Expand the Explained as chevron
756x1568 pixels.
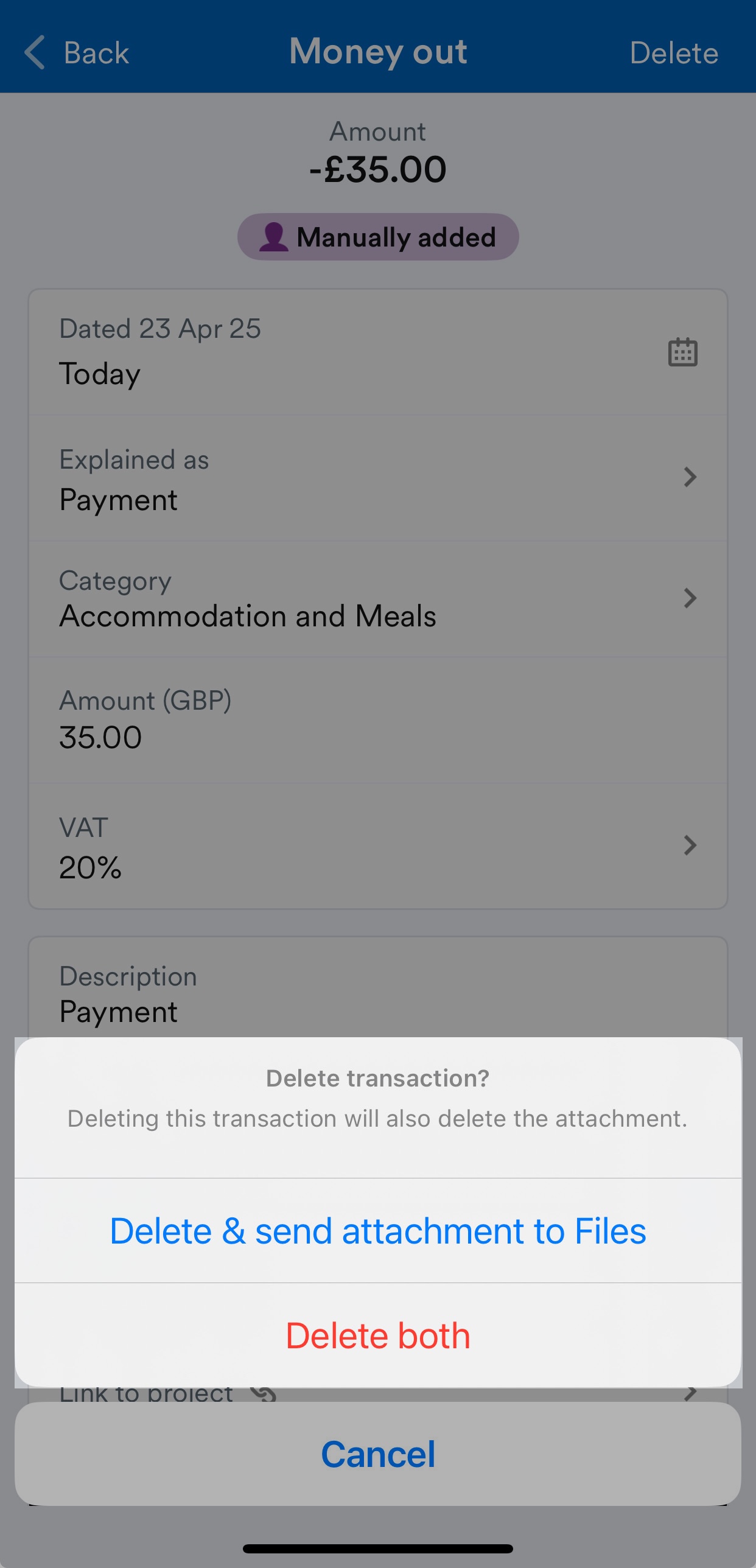[x=690, y=477]
